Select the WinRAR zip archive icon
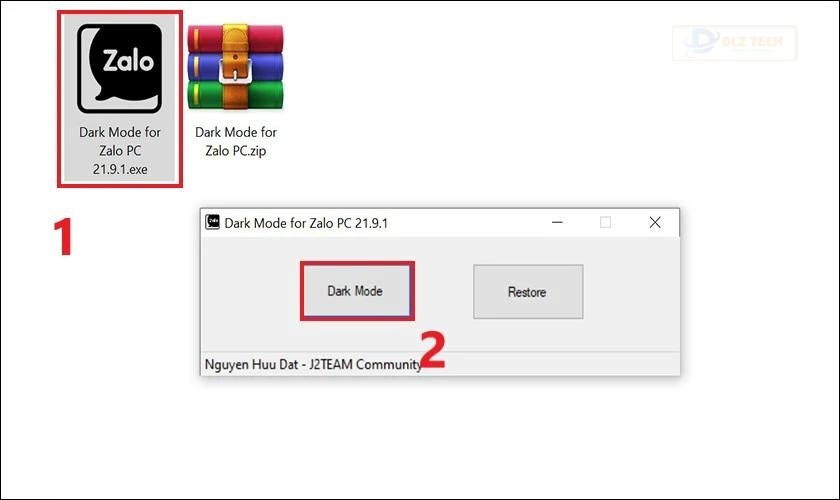Viewport: 840px width, 500px height. (235, 66)
